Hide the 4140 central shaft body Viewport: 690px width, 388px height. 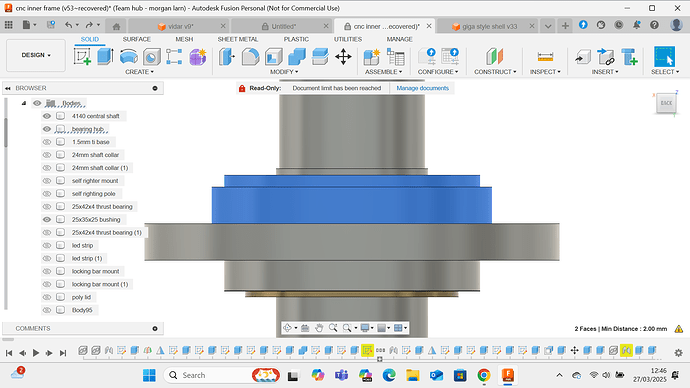[x=47, y=116]
